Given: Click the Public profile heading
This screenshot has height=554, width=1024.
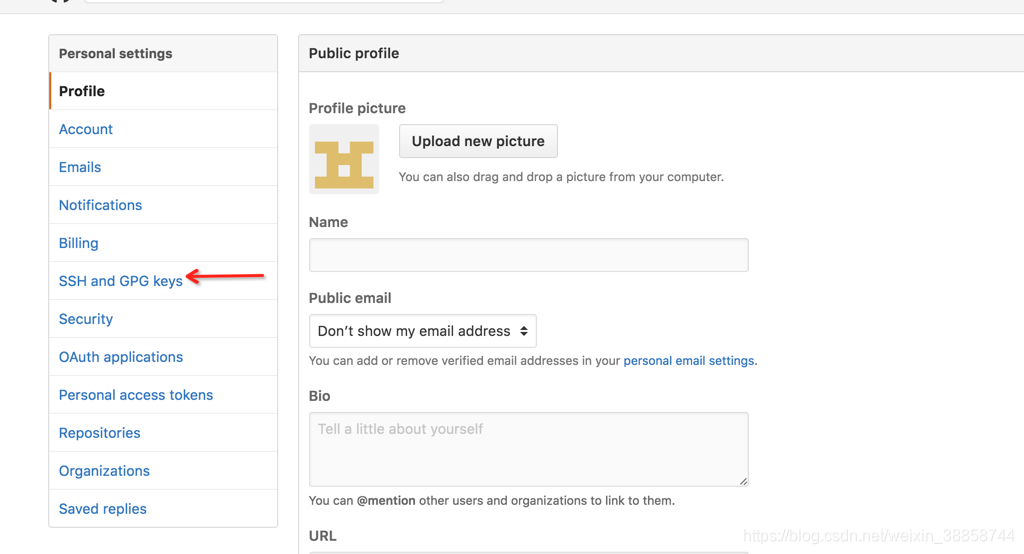Looking at the screenshot, I should point(354,54).
